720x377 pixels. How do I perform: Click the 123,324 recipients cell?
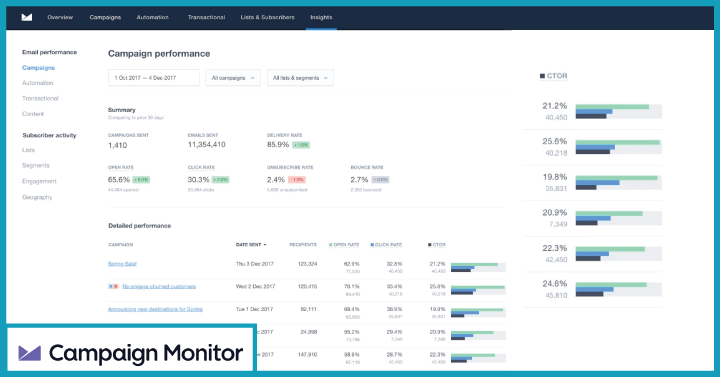(307, 264)
